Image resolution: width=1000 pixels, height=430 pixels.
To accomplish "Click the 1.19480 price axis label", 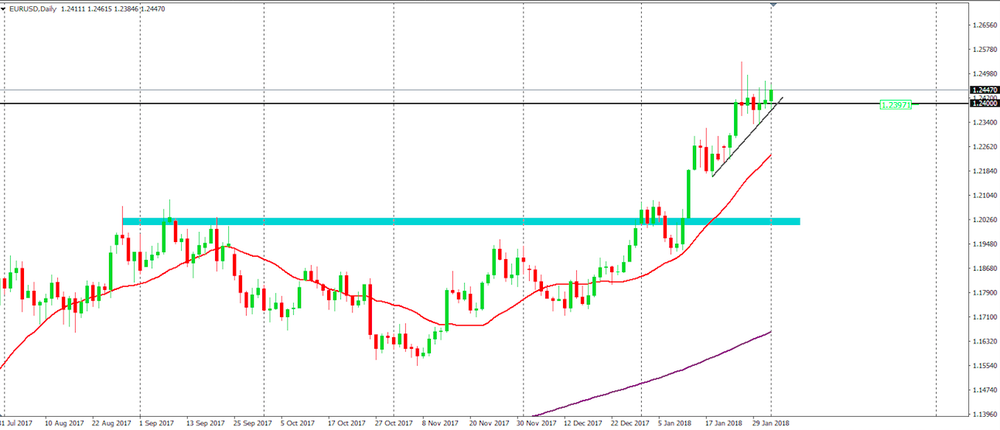I will [x=985, y=244].
